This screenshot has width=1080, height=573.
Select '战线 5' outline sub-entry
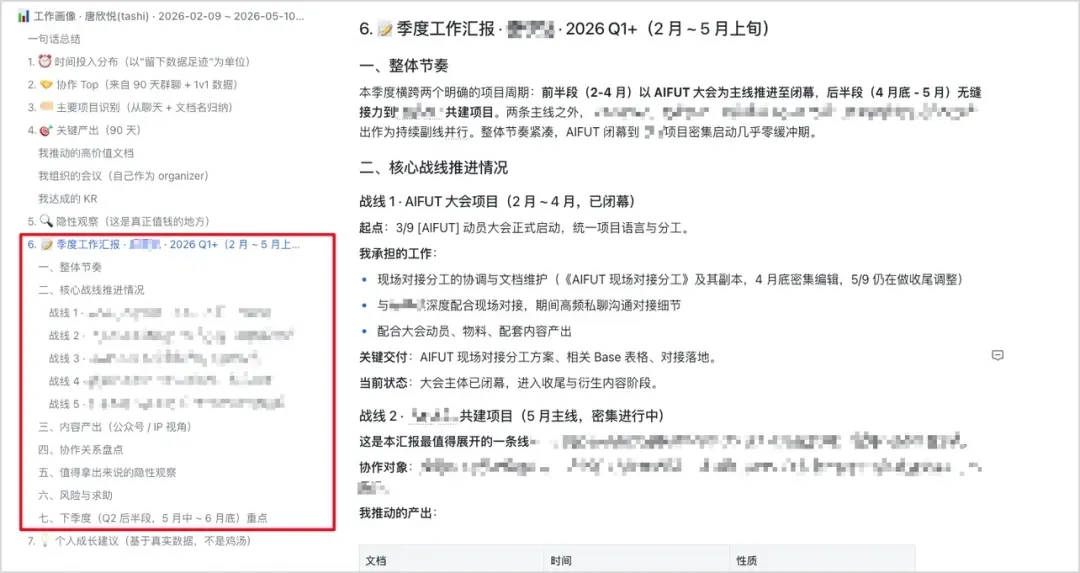[x=166, y=404]
